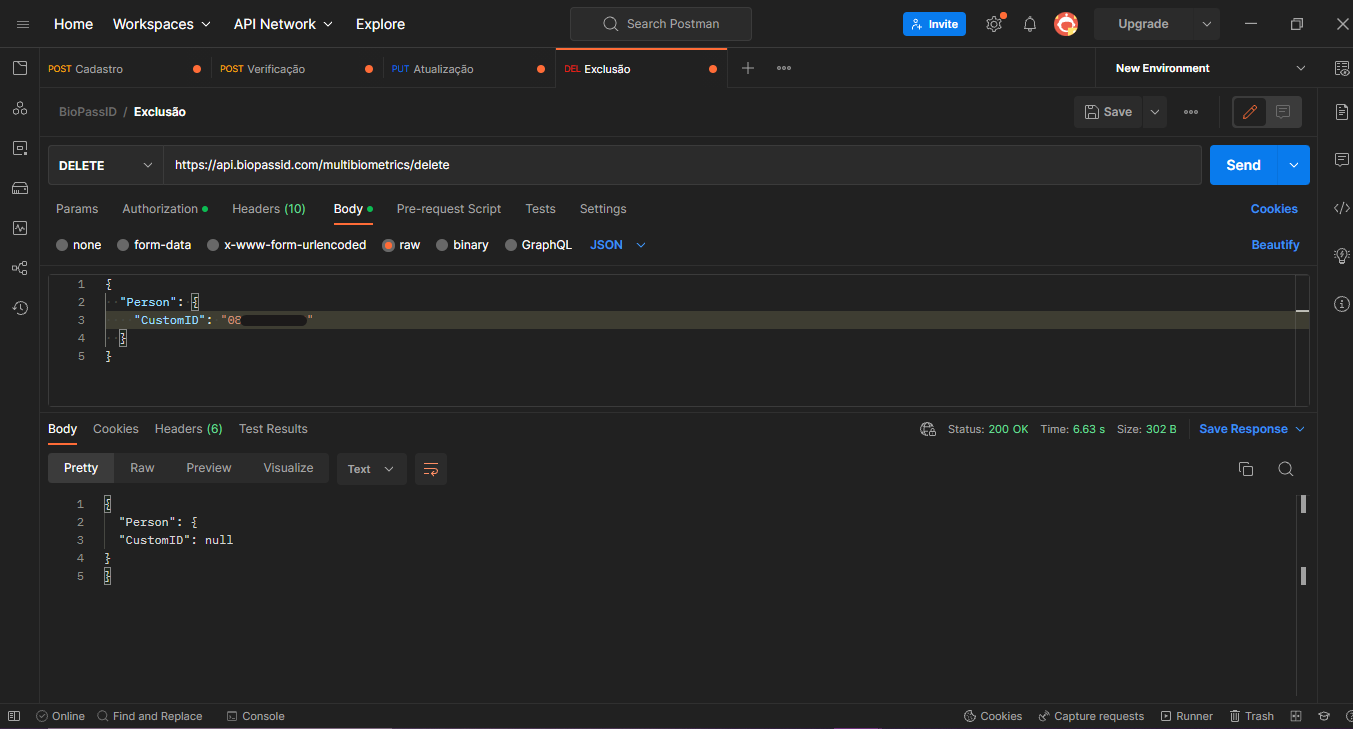Open Mock Servers sidebar icon
The image size is (1353, 729).
point(20,188)
